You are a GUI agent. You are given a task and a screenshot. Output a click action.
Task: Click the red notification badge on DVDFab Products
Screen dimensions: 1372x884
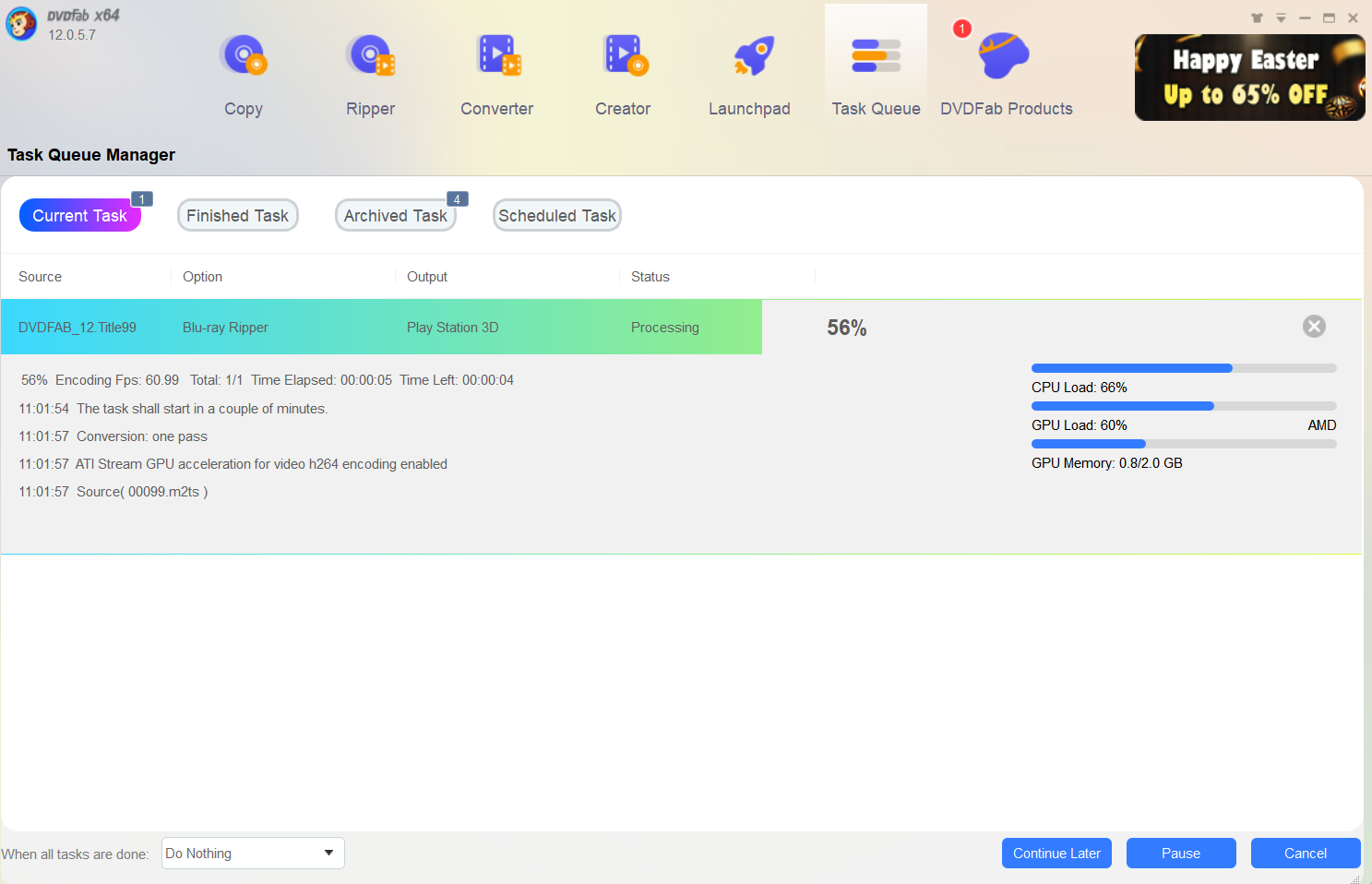tap(961, 29)
